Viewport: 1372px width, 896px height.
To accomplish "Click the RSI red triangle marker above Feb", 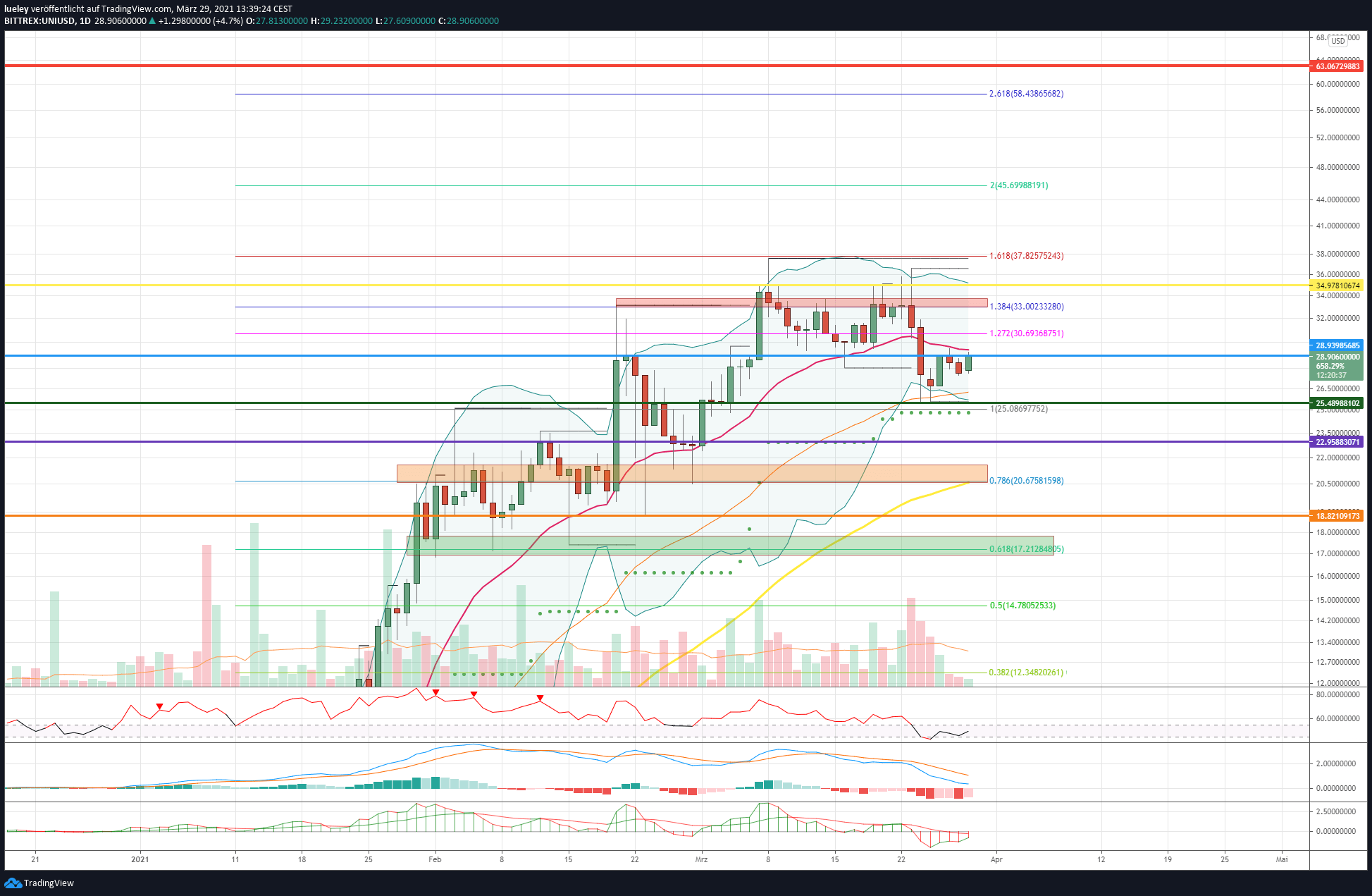I will 436,693.
